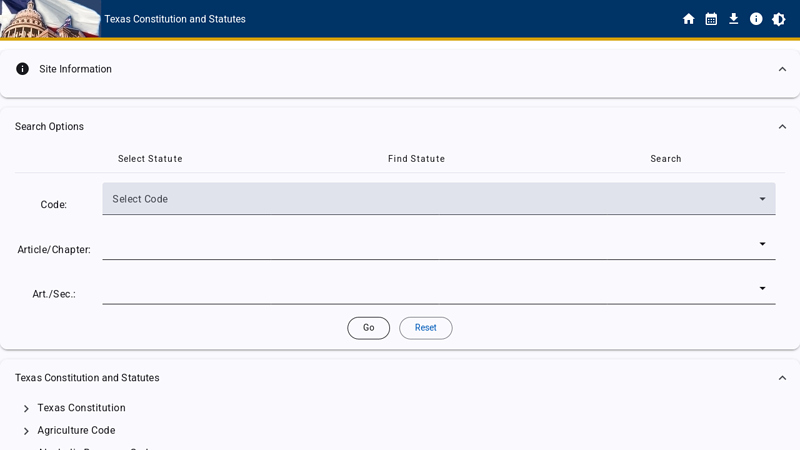Screen dimensions: 800x450
Task: Toggle the brightness/contrast theme icon
Action: (779, 19)
